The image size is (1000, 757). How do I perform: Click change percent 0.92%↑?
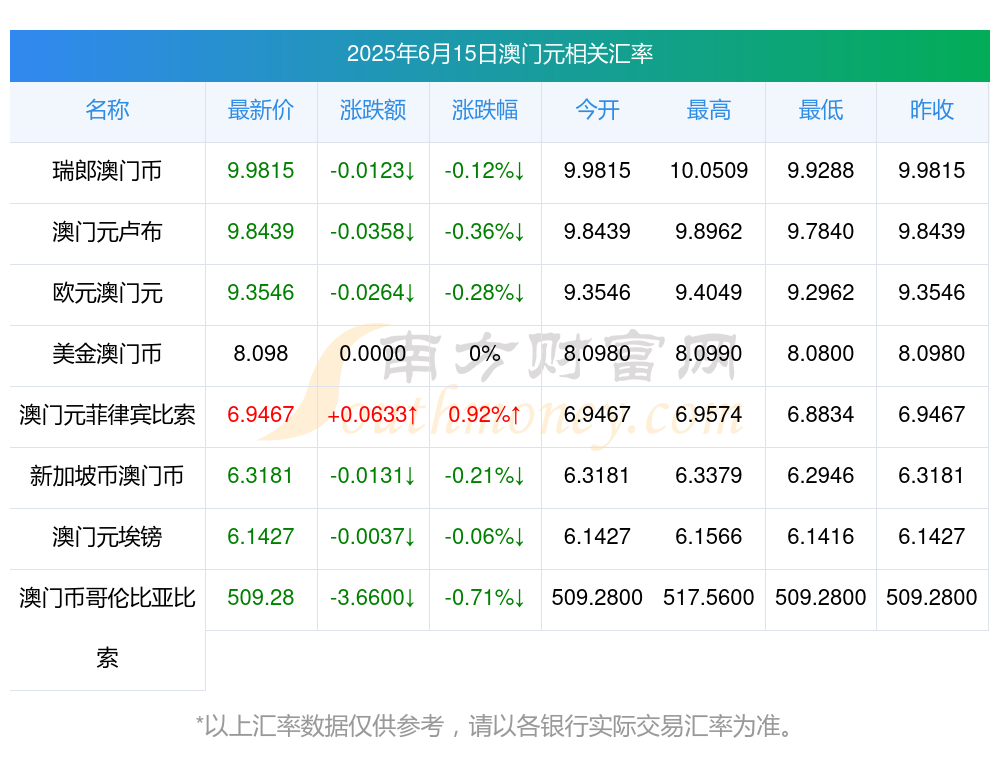485,414
